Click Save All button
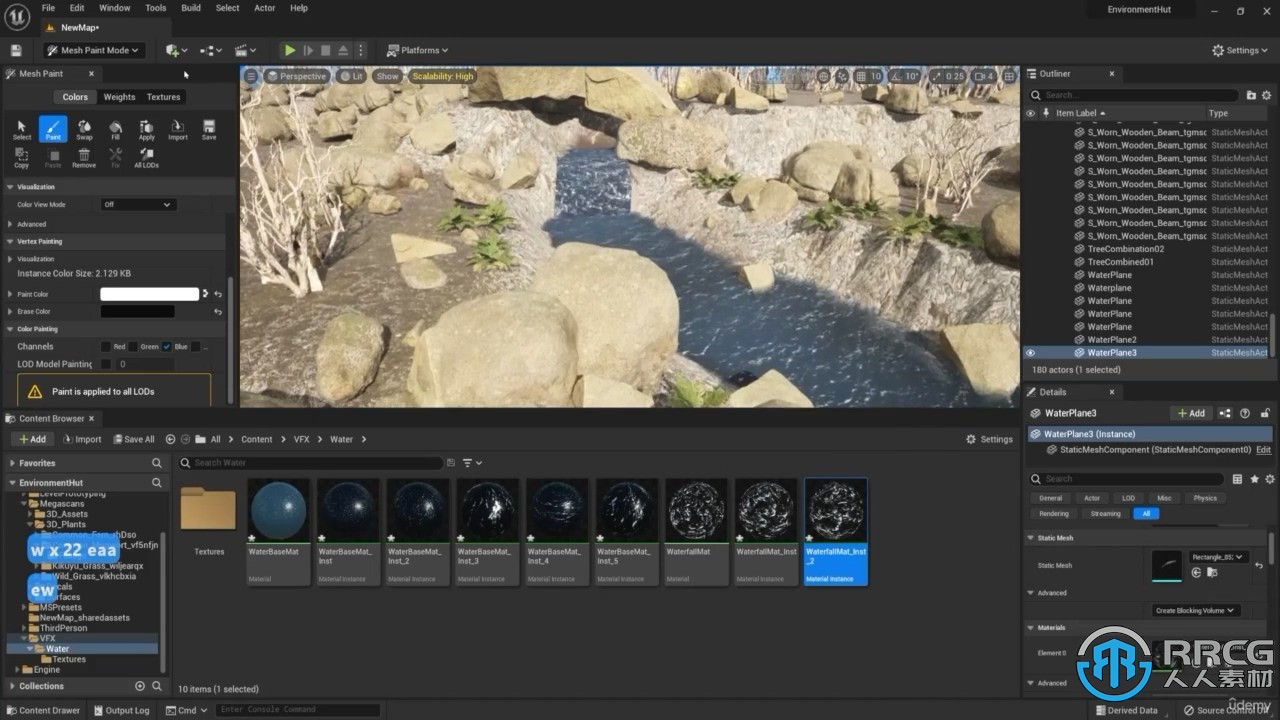This screenshot has width=1280, height=720. (x=133, y=439)
